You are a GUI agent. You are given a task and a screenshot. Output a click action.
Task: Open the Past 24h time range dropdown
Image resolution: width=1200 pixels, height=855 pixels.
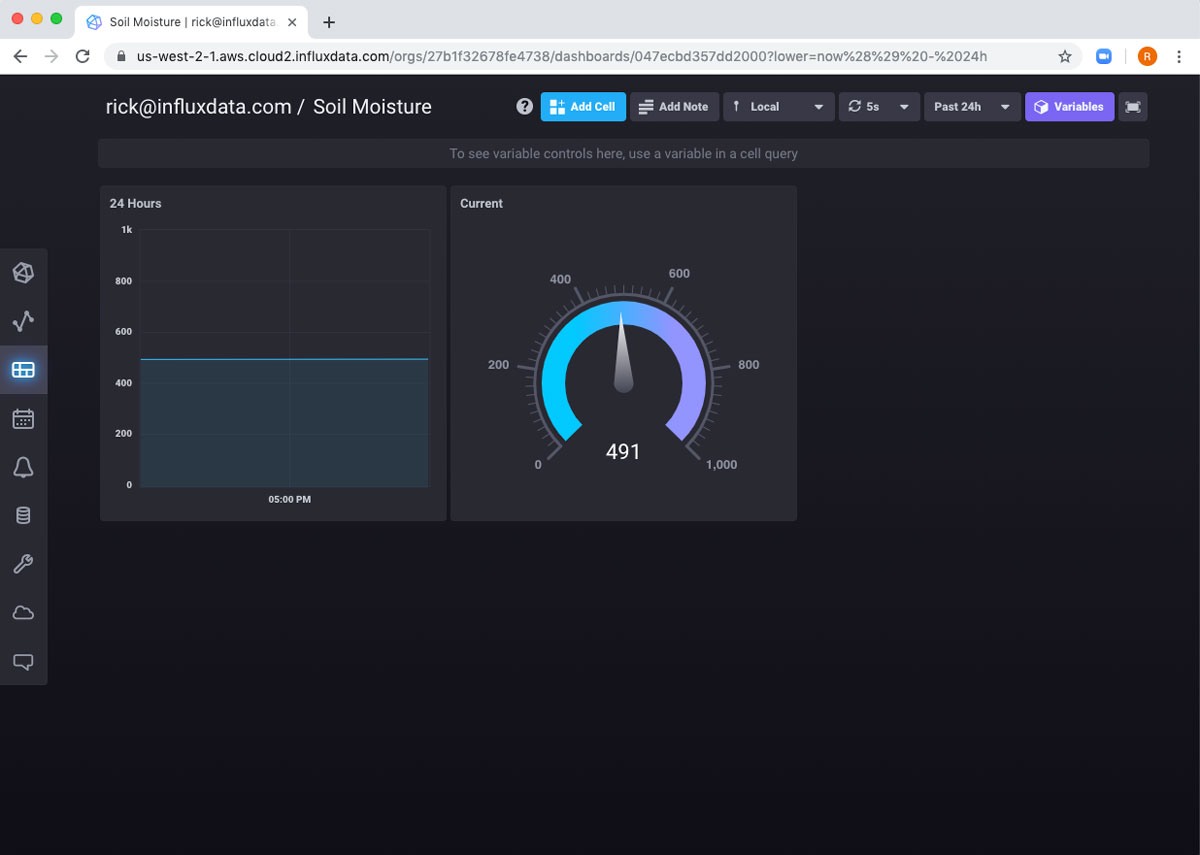(971, 107)
